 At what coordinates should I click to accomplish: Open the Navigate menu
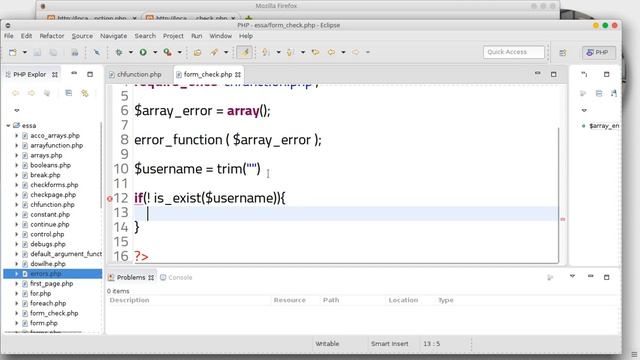[113, 36]
